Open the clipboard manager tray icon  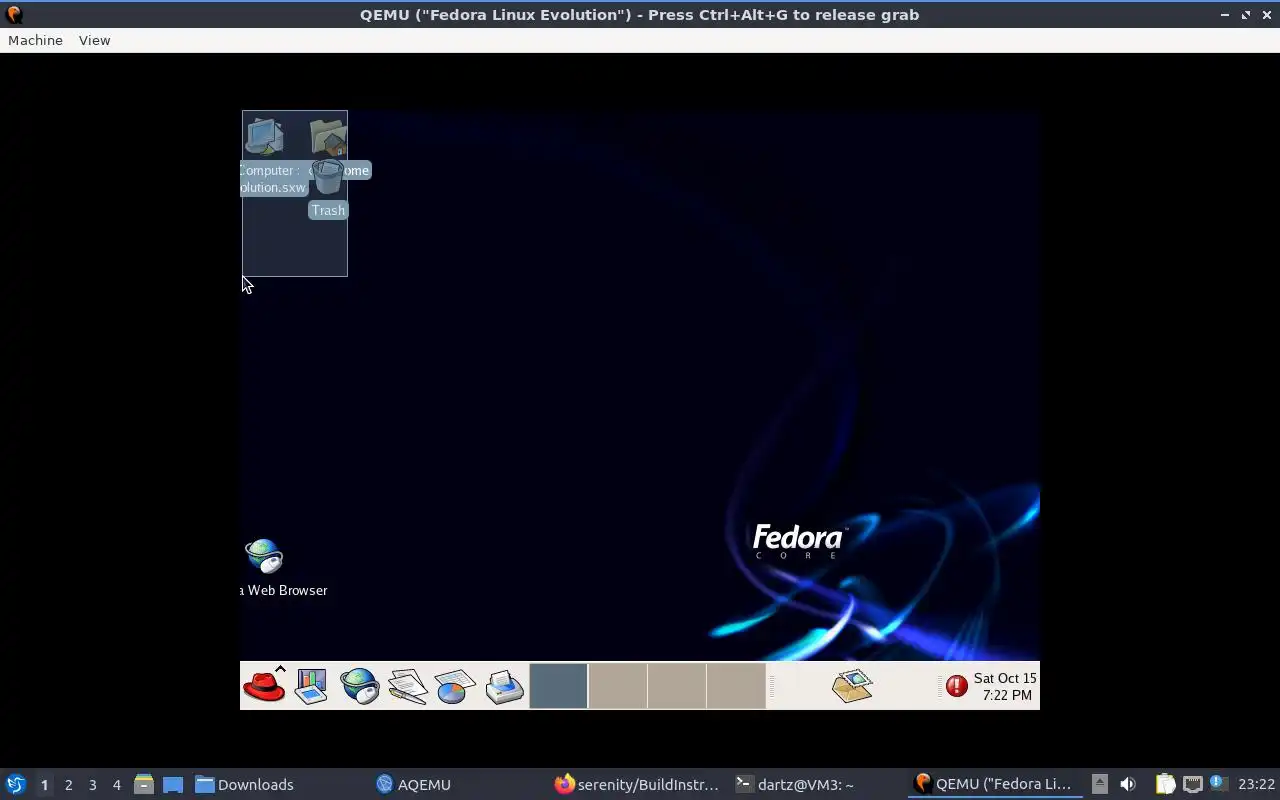(1165, 784)
